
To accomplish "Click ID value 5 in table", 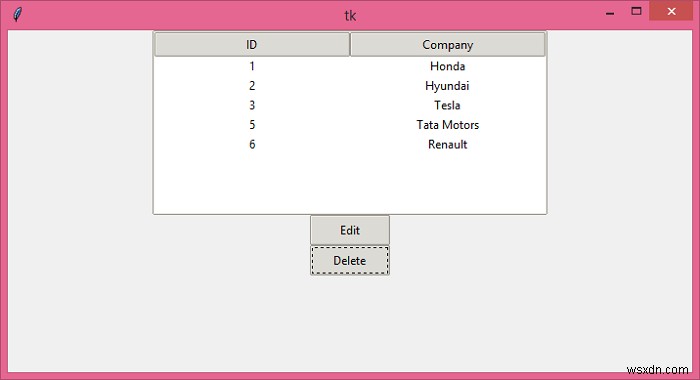I will pos(252,125).
